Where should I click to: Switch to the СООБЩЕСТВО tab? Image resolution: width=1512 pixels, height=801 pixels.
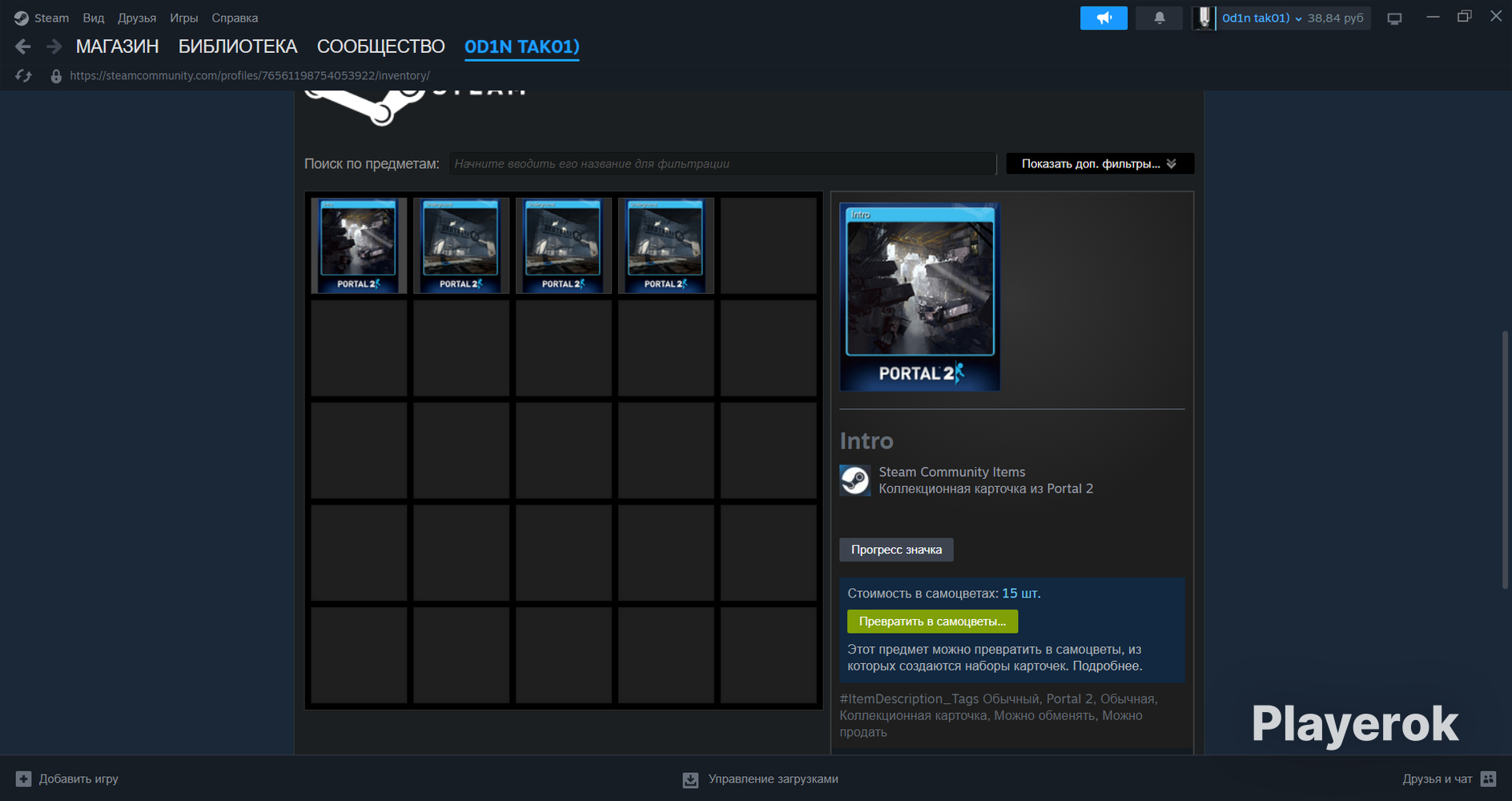tap(381, 46)
